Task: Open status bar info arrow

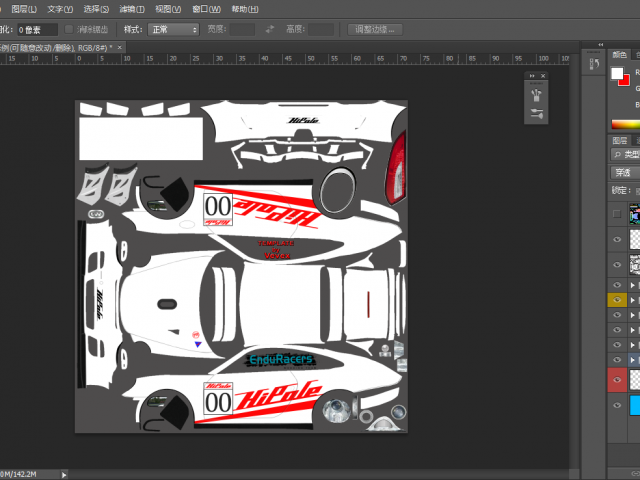Action: [x=64, y=474]
